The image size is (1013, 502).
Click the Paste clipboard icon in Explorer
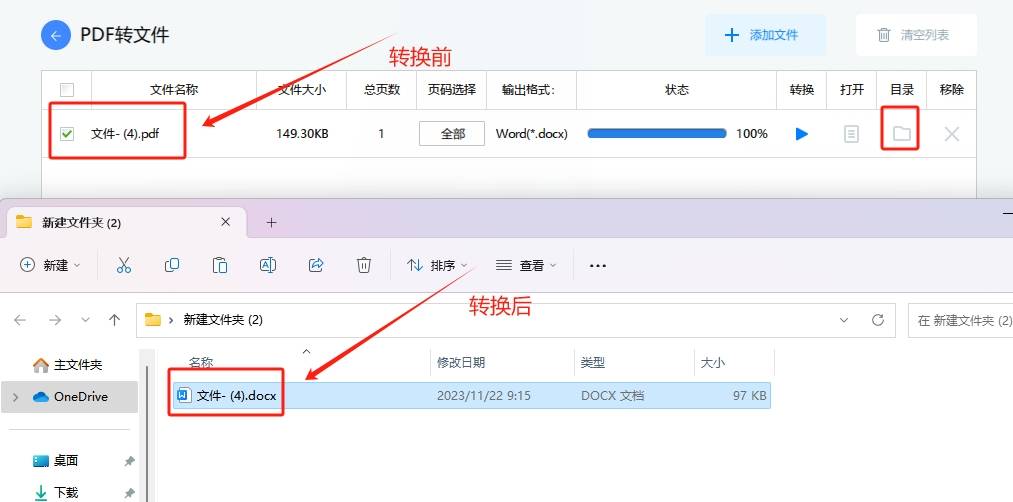pos(220,265)
